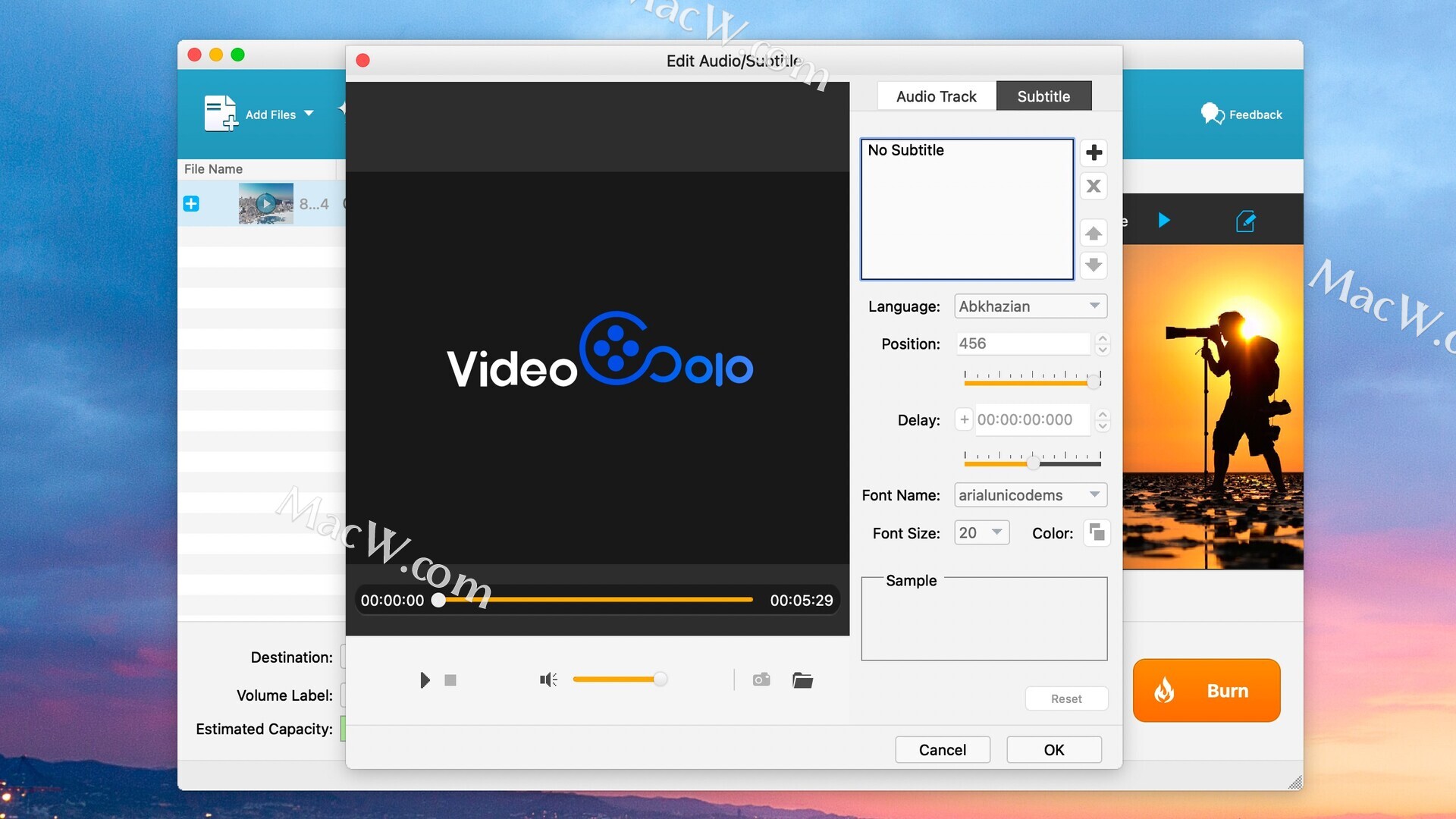Click the orange Burn button

coord(1206,691)
